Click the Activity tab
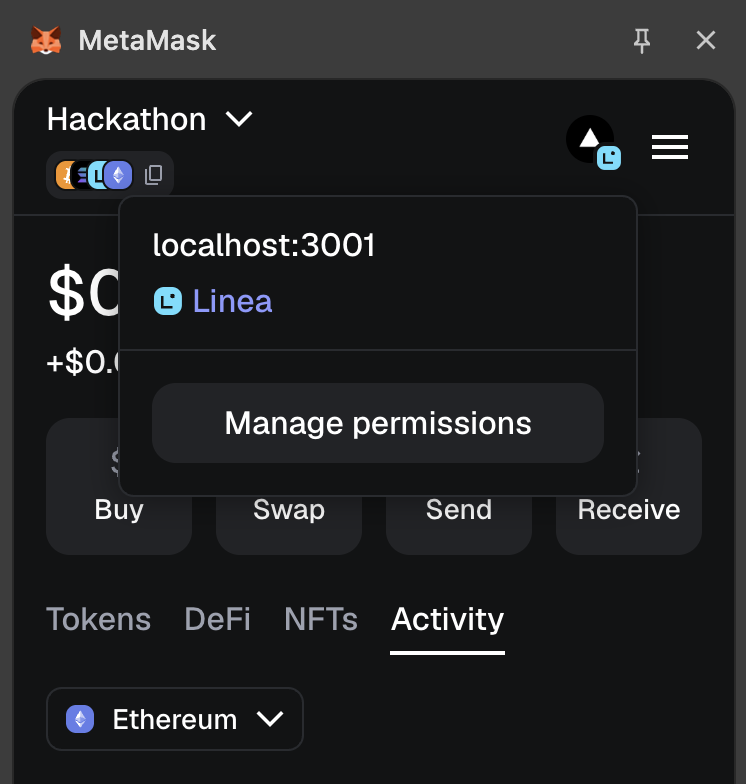 pyautogui.click(x=447, y=620)
